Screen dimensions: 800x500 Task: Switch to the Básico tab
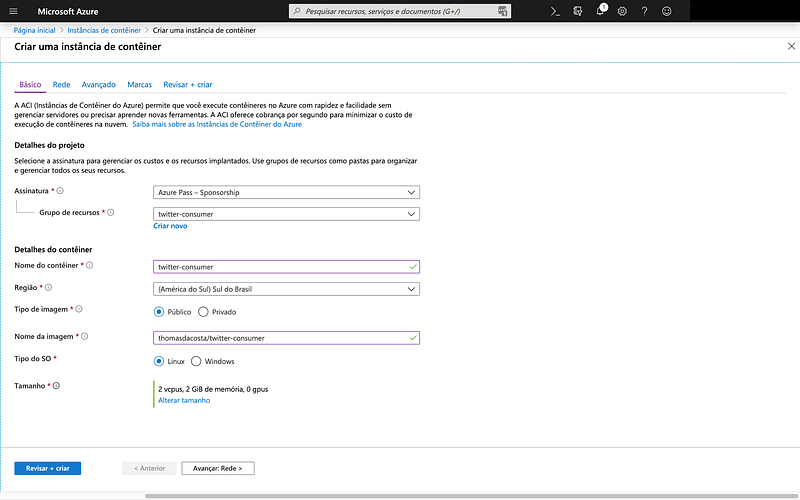point(30,85)
